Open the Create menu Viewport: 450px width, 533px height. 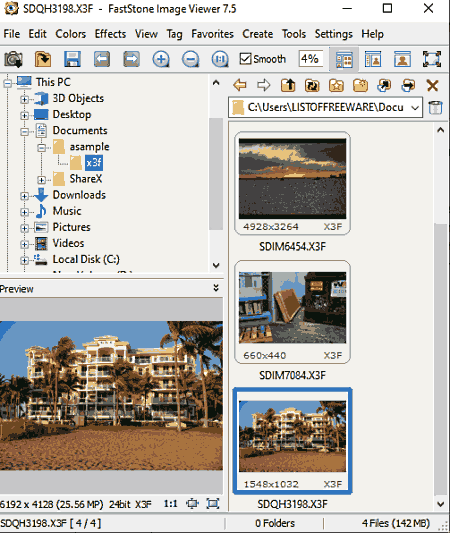pos(258,34)
